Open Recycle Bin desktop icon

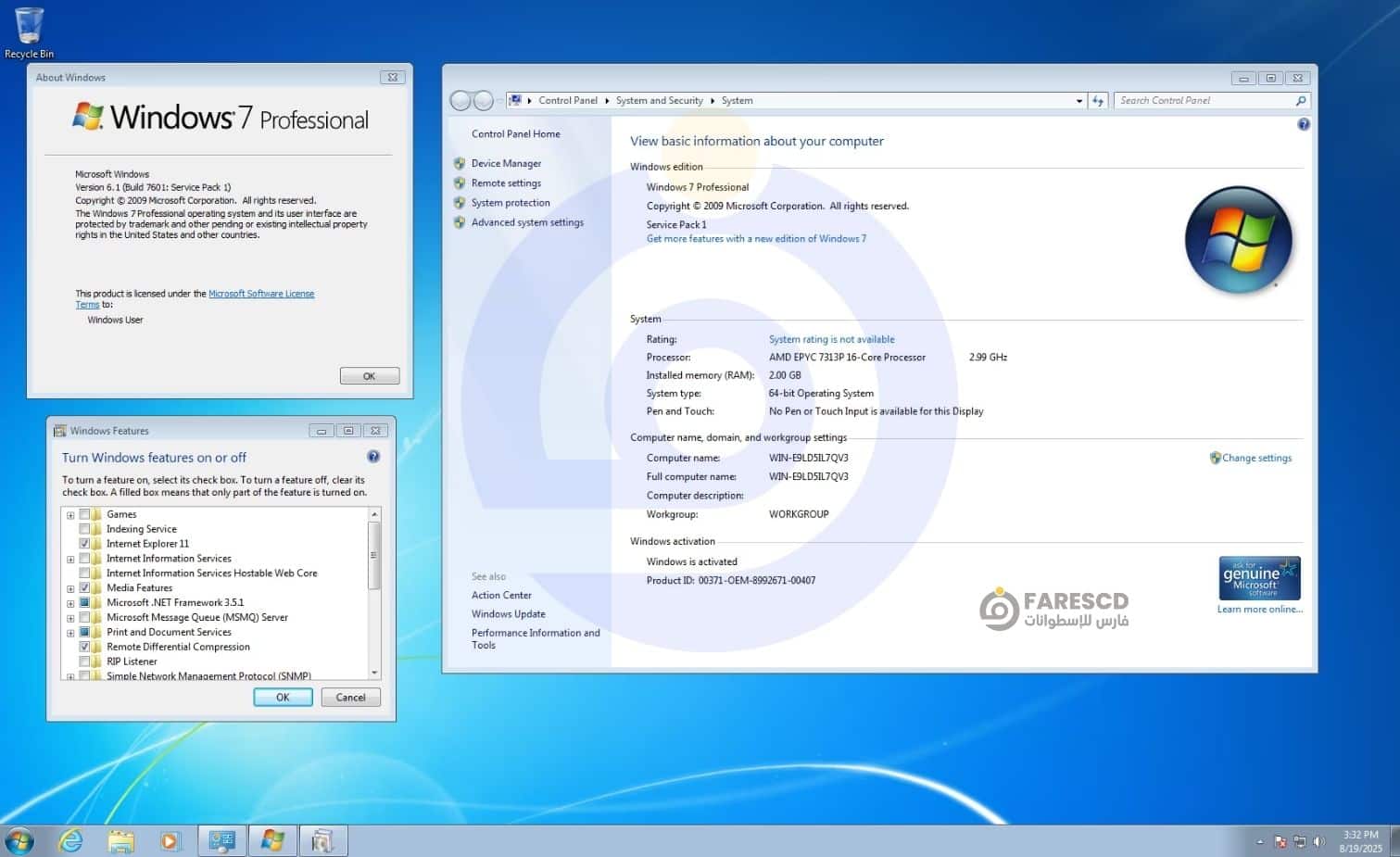pyautogui.click(x=29, y=32)
